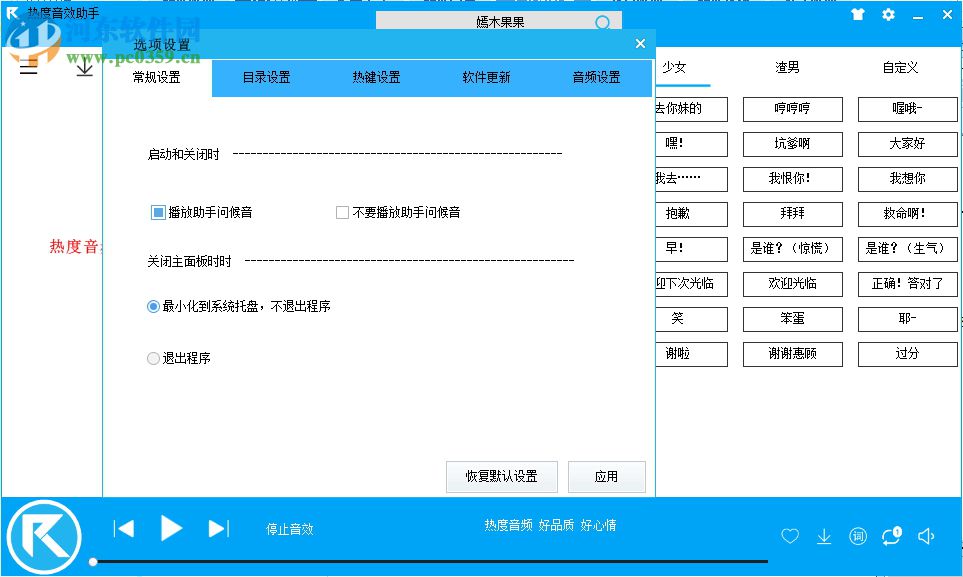Click the download arrow near bottom right

point(824,536)
